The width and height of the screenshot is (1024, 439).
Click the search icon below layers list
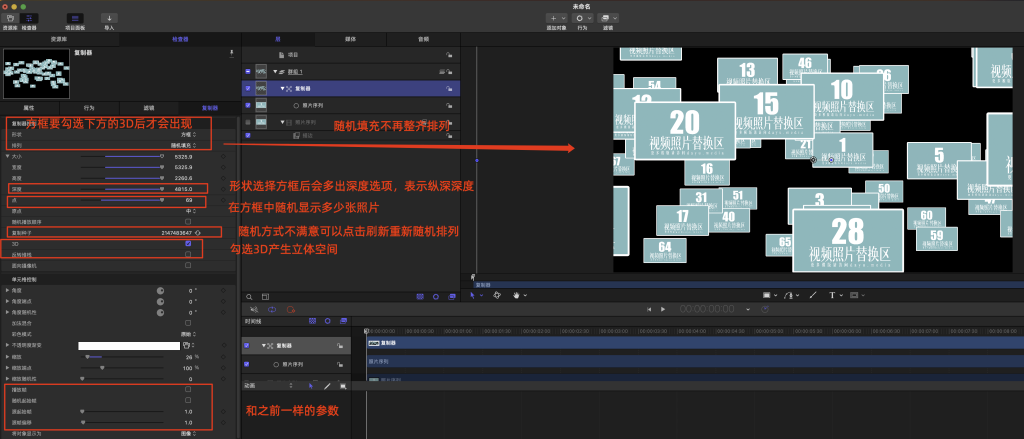250,295
